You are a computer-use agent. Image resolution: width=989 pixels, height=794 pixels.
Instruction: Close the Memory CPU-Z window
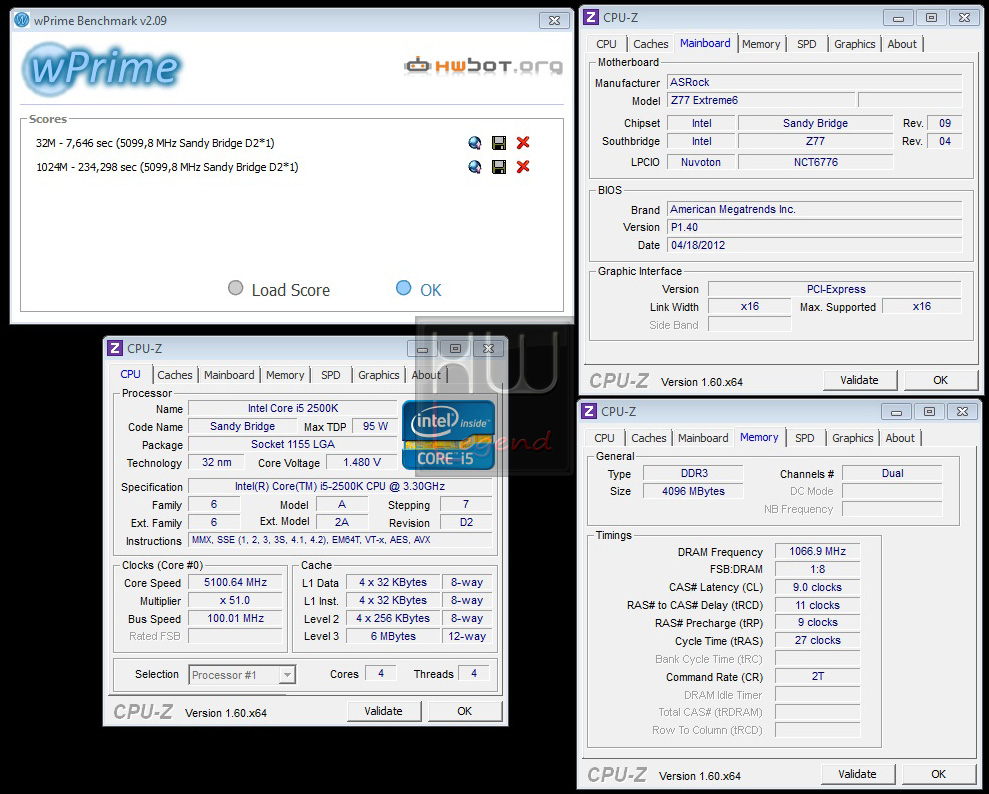[x=962, y=412]
